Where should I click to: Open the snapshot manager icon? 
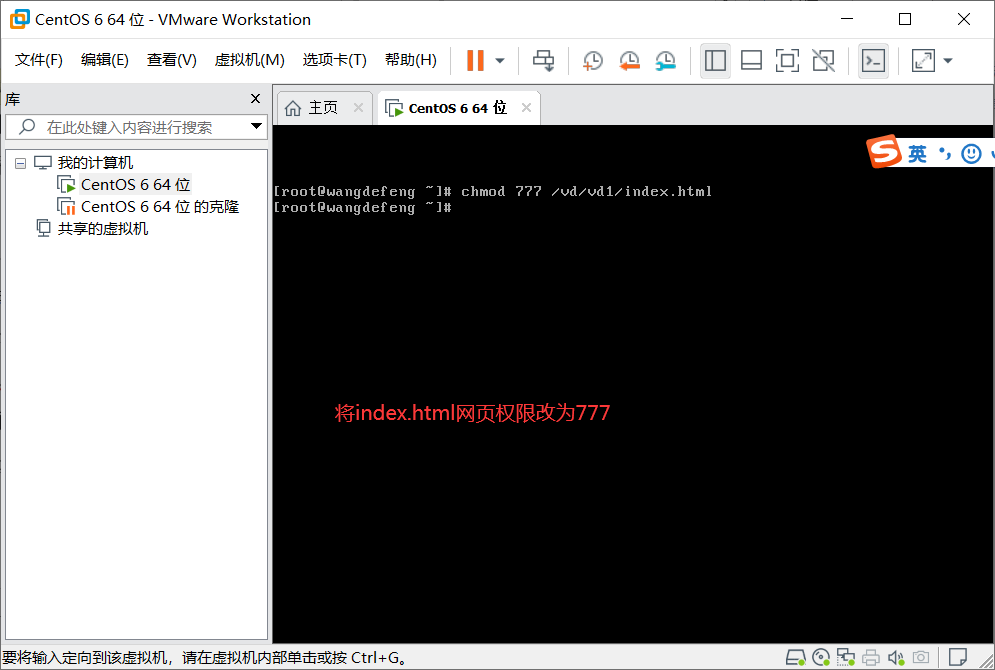click(666, 61)
